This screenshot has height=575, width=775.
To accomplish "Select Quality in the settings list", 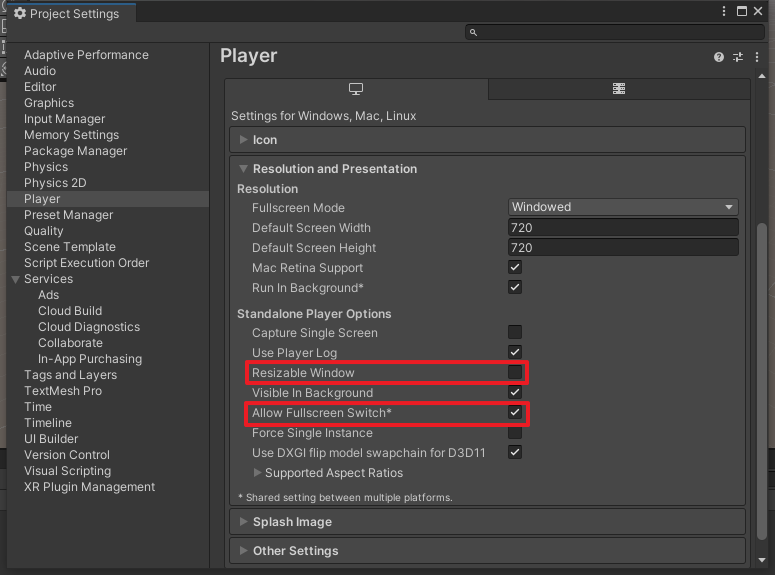I will point(43,231).
